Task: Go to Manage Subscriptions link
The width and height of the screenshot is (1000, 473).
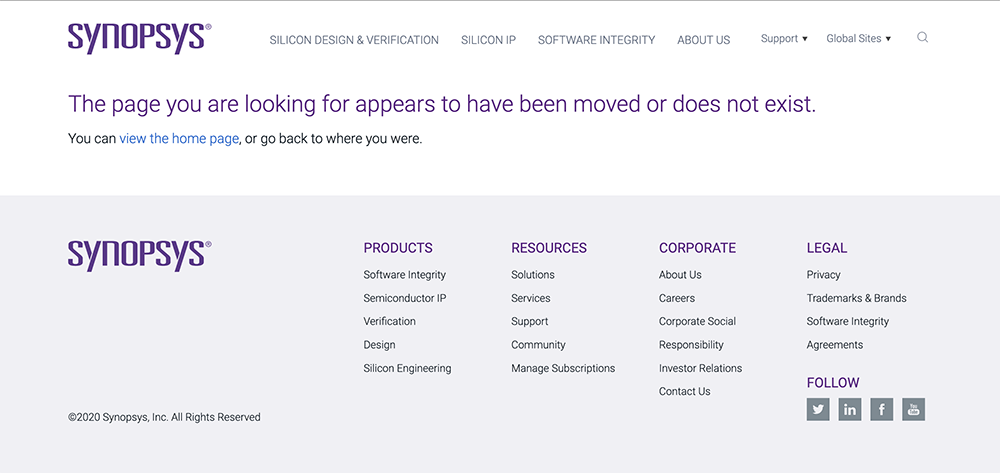Action: coord(563,368)
